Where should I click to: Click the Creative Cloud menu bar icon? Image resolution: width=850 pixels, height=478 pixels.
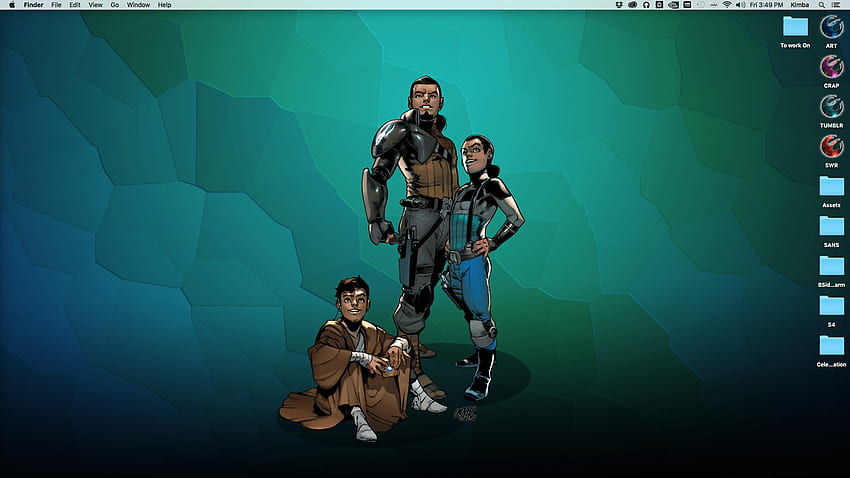point(633,5)
